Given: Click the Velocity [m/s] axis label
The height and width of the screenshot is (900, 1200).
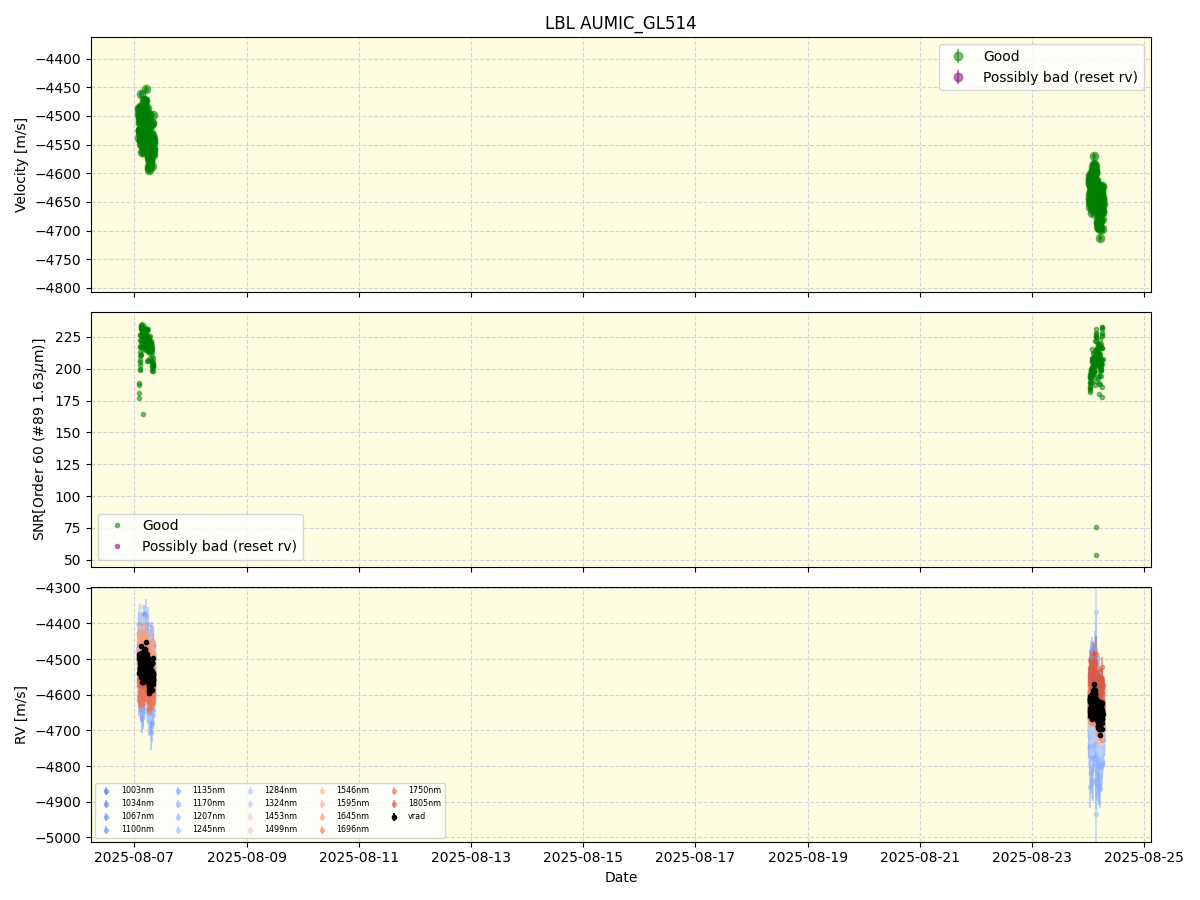Looking at the screenshot, I should [21, 165].
